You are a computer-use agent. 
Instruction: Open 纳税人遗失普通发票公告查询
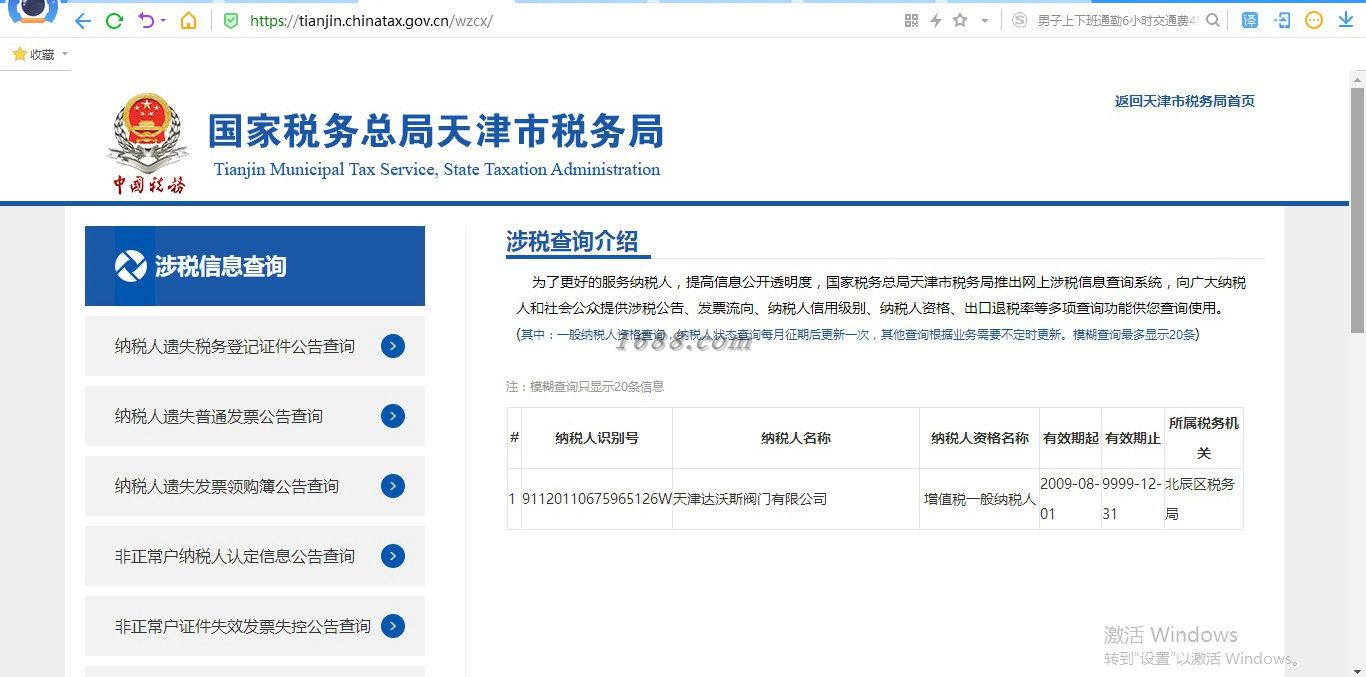pos(219,416)
